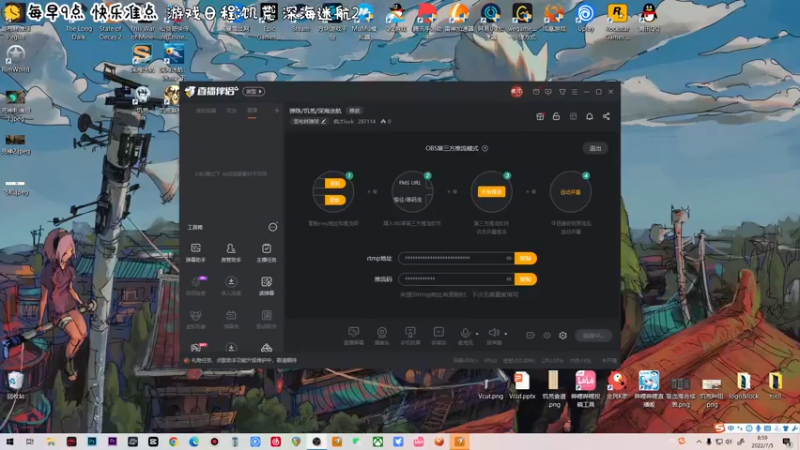The width and height of the screenshot is (800, 450).
Task: Open the mail icon in the title bar
Action: pyautogui.click(x=536, y=92)
